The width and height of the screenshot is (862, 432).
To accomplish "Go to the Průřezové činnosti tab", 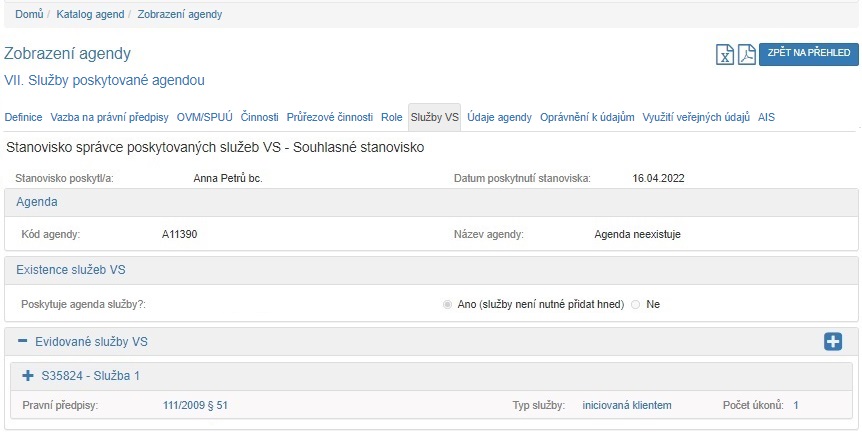I will point(330,117).
